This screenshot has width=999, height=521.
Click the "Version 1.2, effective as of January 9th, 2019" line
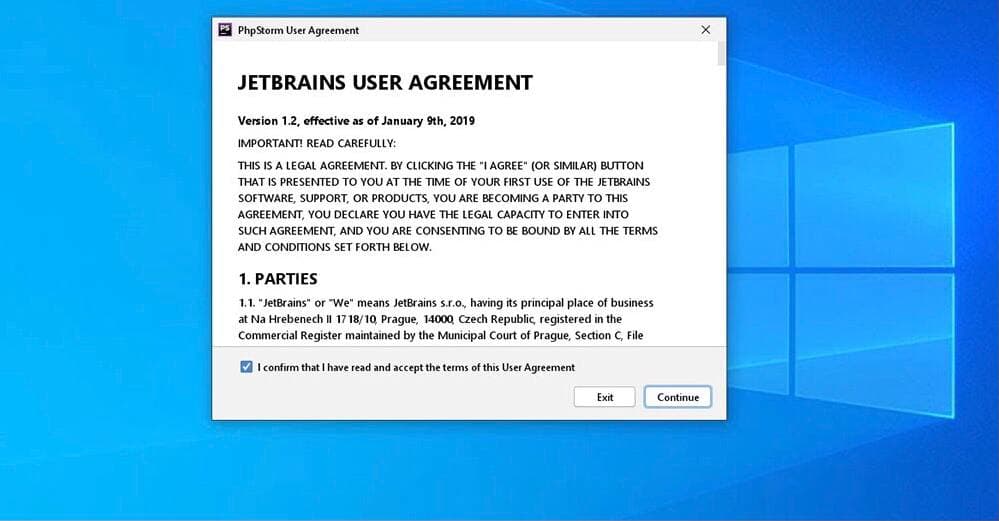pos(356,121)
